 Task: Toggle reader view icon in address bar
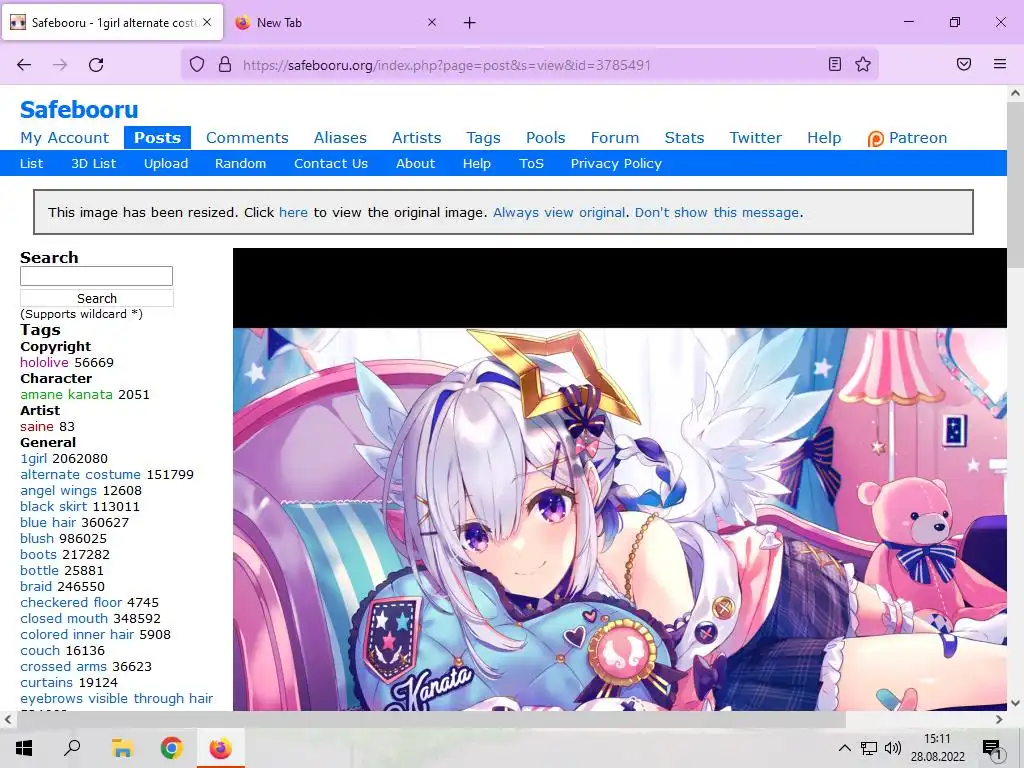tap(835, 64)
